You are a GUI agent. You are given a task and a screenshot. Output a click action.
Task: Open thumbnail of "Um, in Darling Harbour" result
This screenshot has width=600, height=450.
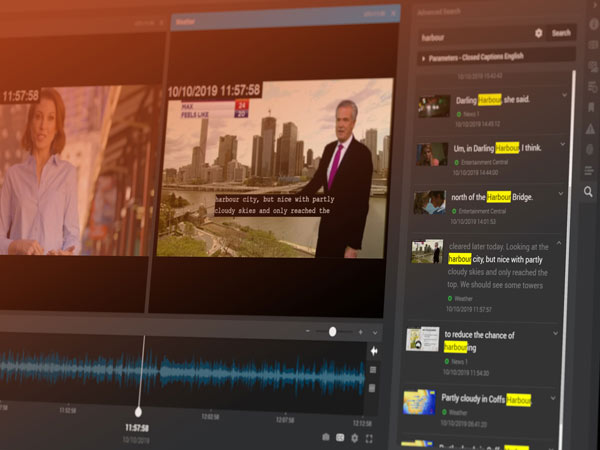tap(432, 154)
